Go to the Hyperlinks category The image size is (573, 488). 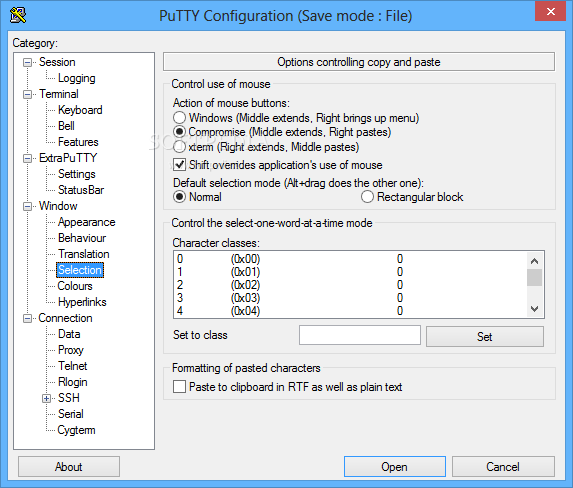(82, 302)
